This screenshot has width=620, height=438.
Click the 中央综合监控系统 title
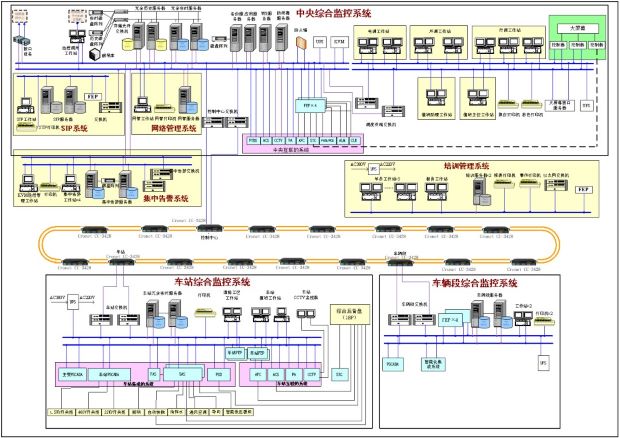334,13
